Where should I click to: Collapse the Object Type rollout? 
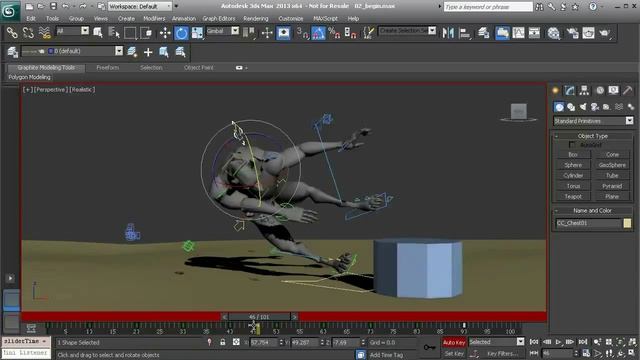(593, 136)
